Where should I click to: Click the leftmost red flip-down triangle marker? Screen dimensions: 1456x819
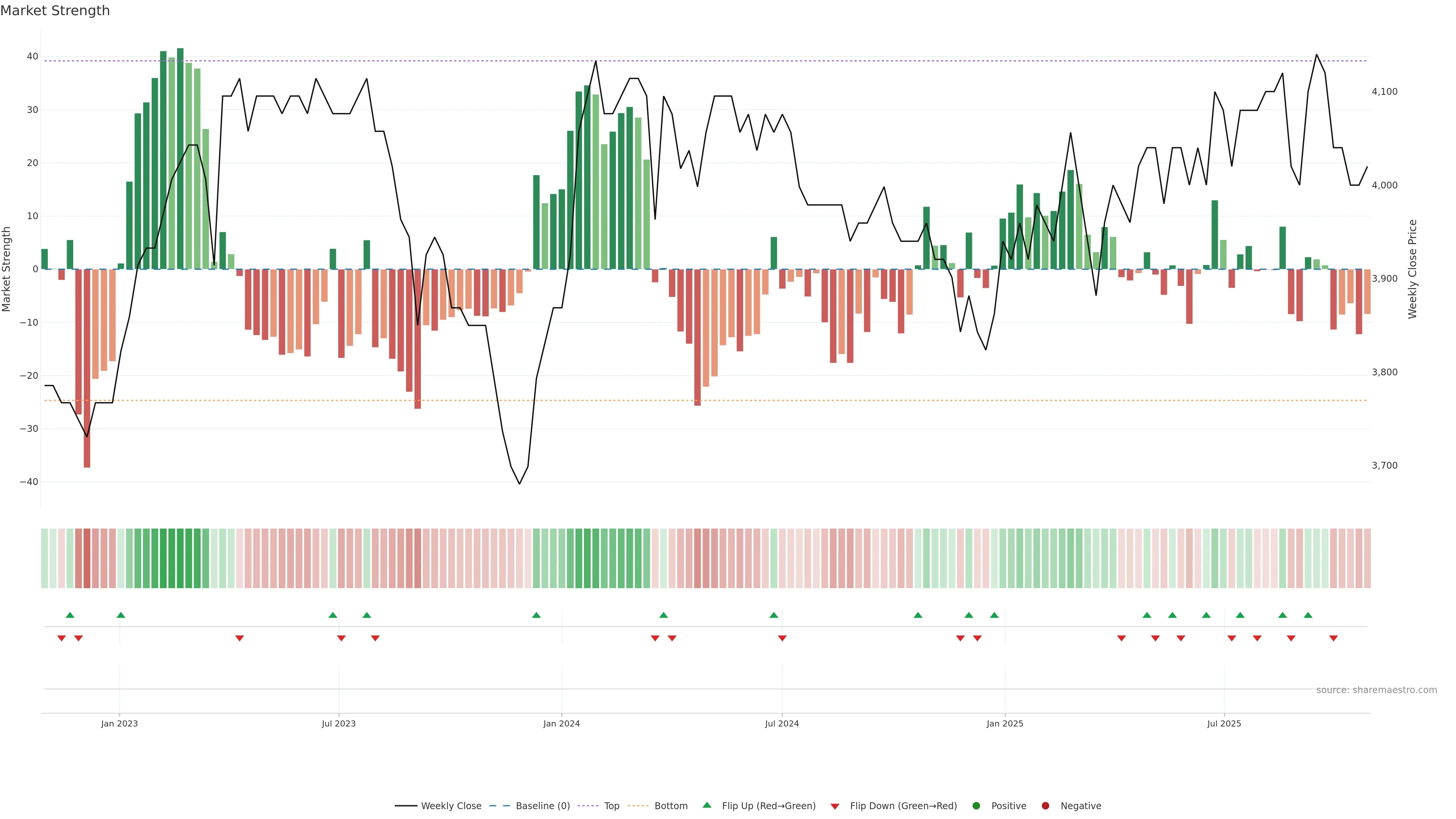tap(61, 638)
